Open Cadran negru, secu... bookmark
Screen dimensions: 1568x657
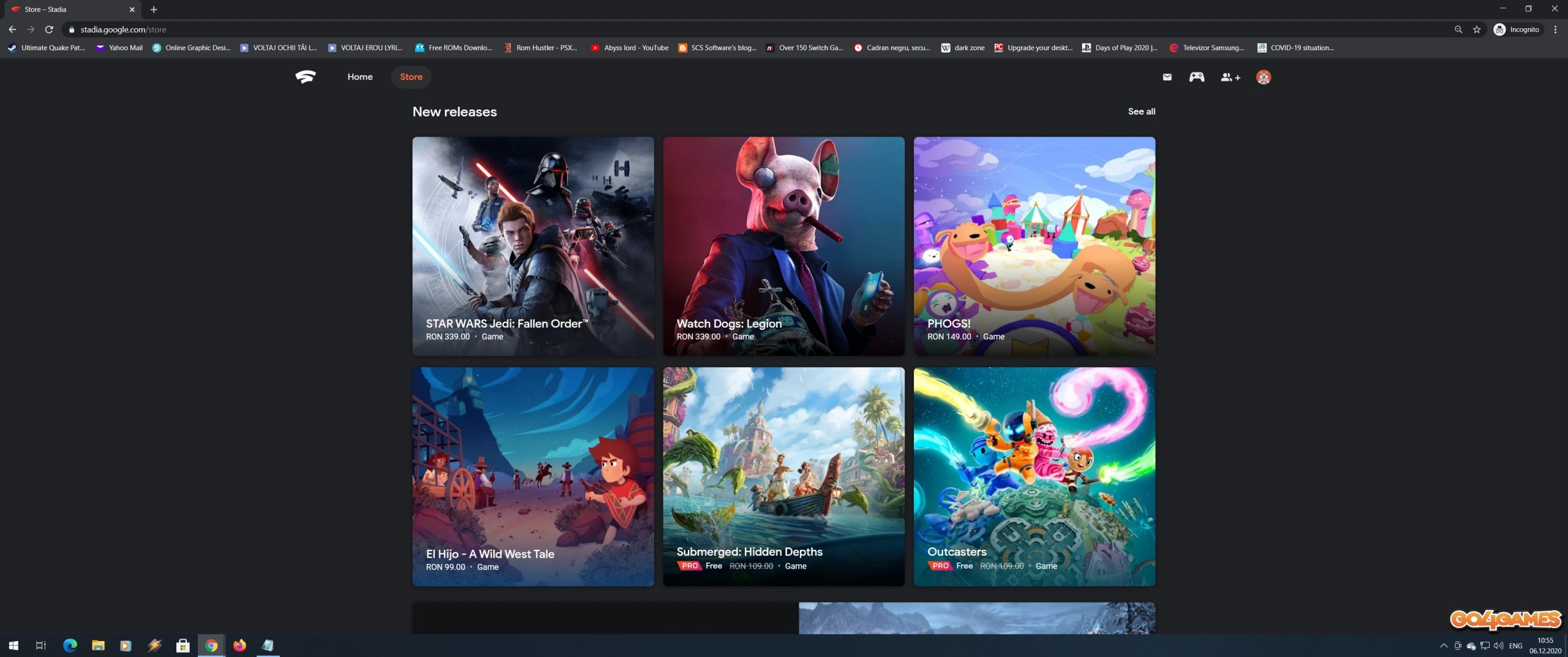point(892,47)
